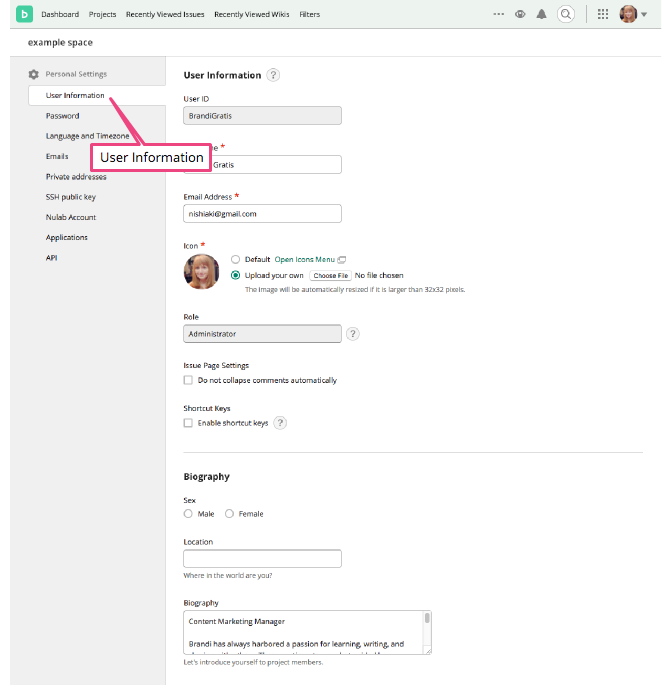
Task: Check Enable shortcut keys
Action: click(x=188, y=423)
